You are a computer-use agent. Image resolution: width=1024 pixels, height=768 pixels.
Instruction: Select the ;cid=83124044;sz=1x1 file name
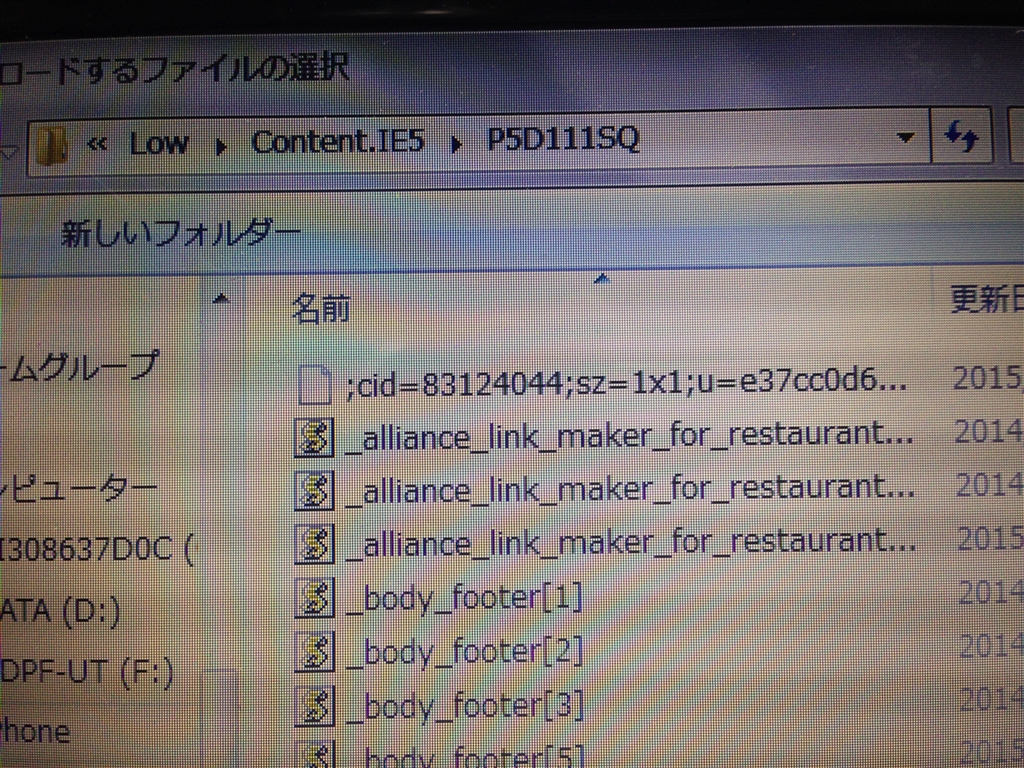[x=627, y=383]
